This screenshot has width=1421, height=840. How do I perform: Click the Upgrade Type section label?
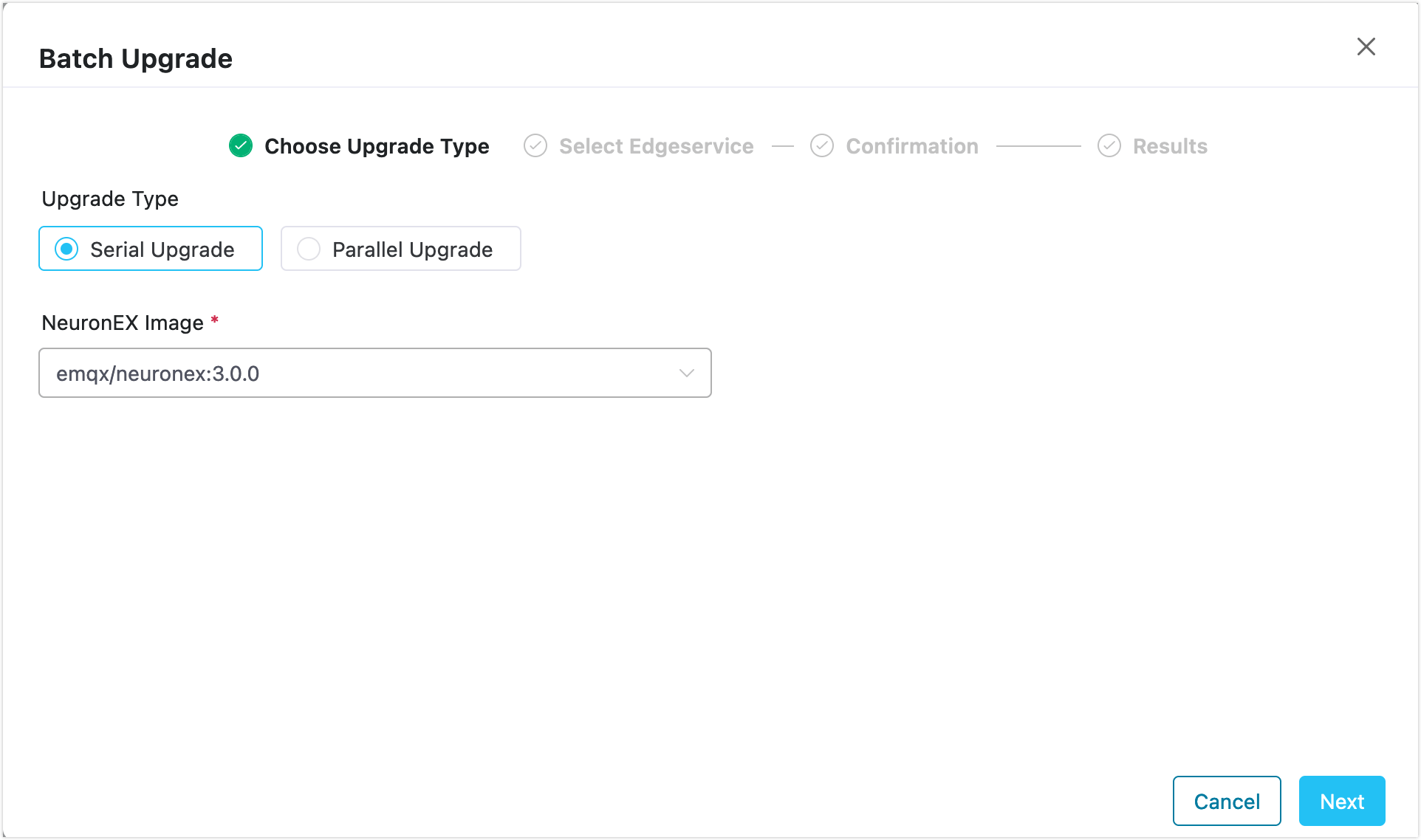(110, 199)
